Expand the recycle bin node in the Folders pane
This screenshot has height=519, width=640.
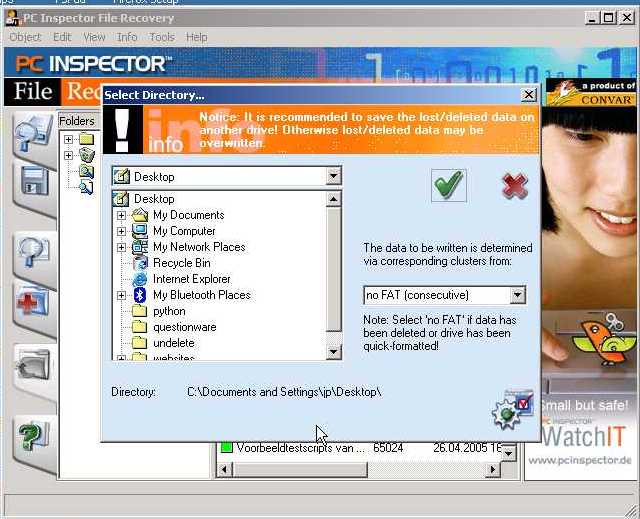pyautogui.click(x=69, y=155)
